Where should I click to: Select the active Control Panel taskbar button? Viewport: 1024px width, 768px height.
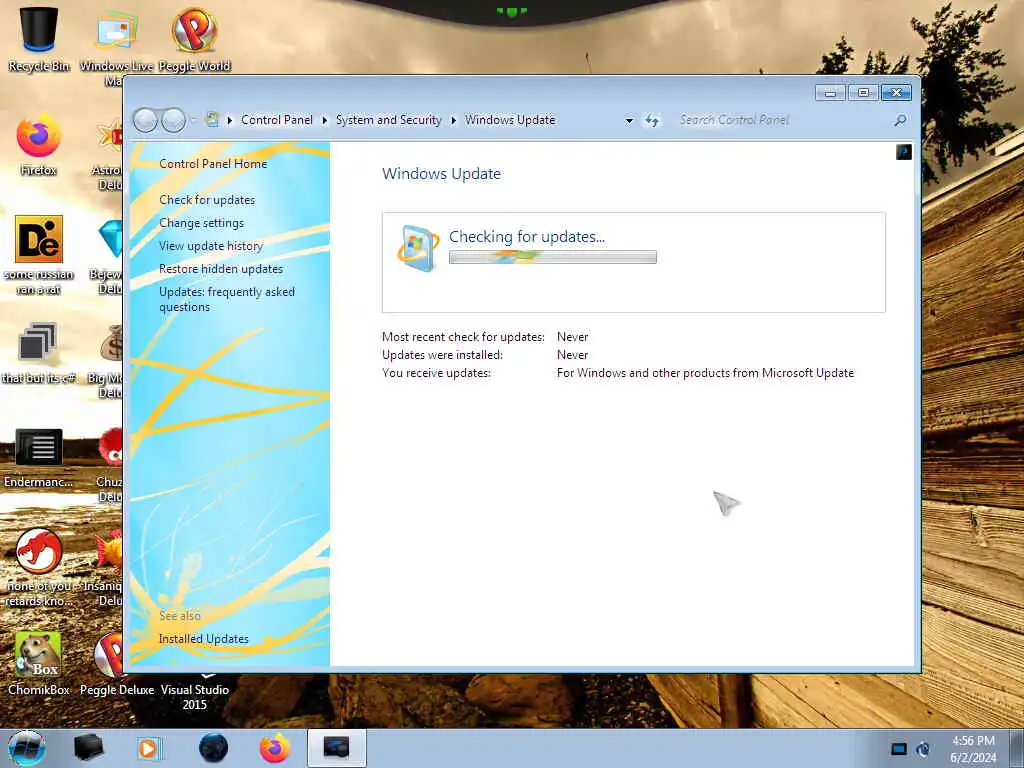pyautogui.click(x=336, y=748)
